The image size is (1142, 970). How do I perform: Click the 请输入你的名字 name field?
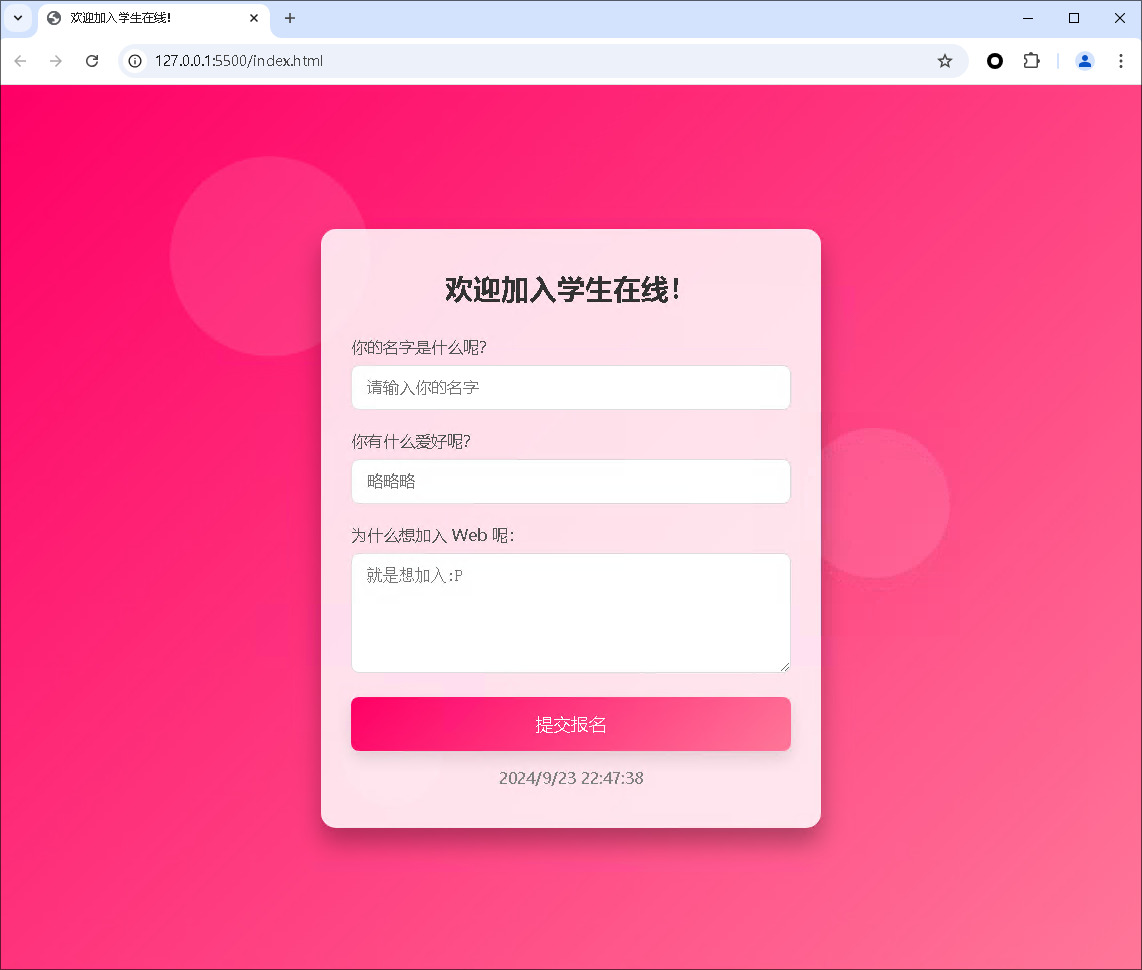(x=570, y=387)
